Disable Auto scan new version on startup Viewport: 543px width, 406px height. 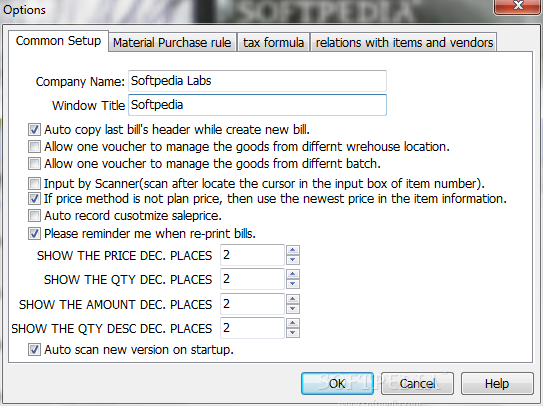coord(34,350)
